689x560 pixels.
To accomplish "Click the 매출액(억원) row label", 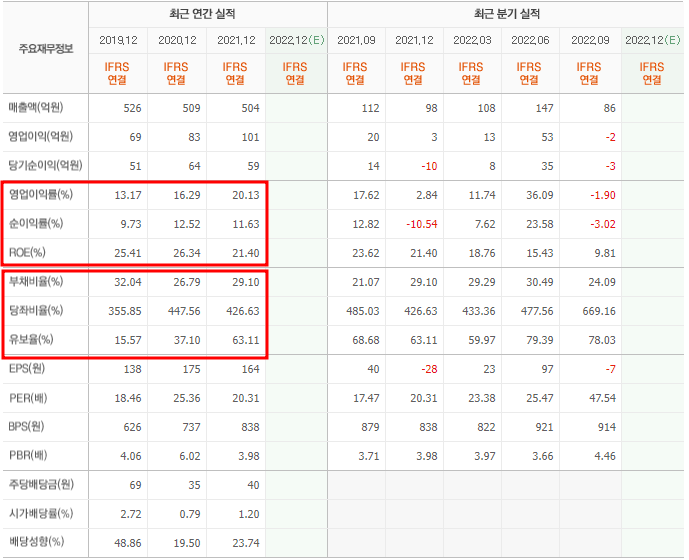I will point(36,108).
